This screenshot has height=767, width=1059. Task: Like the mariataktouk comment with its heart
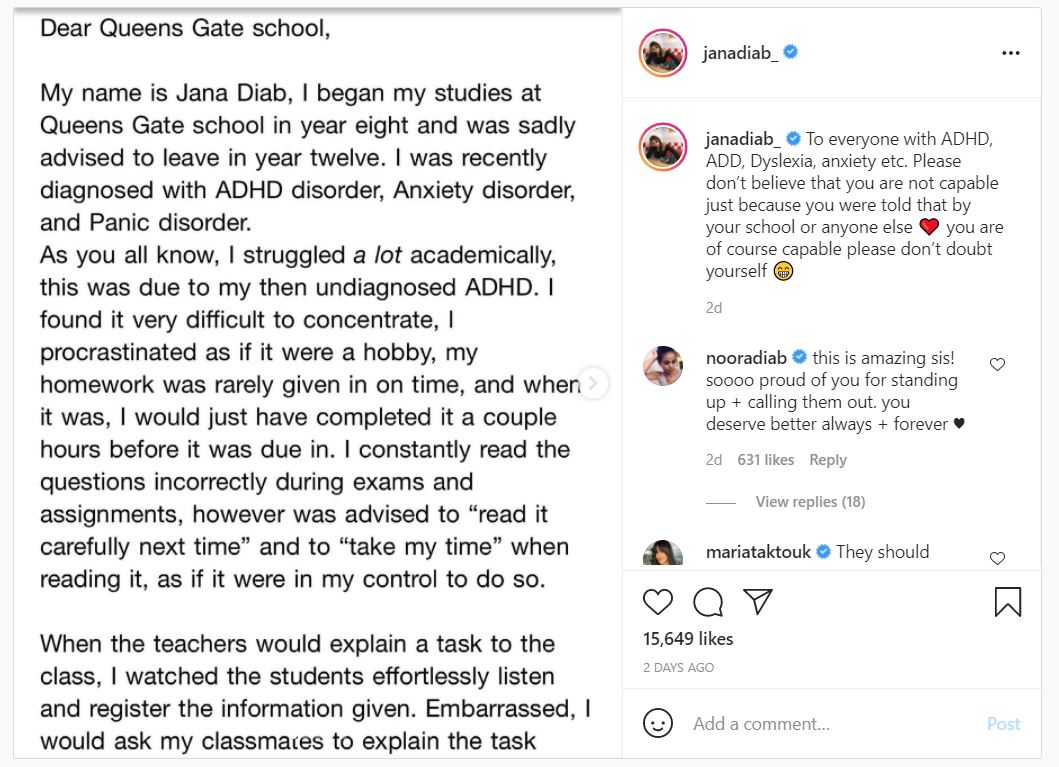pyautogui.click(x=997, y=558)
